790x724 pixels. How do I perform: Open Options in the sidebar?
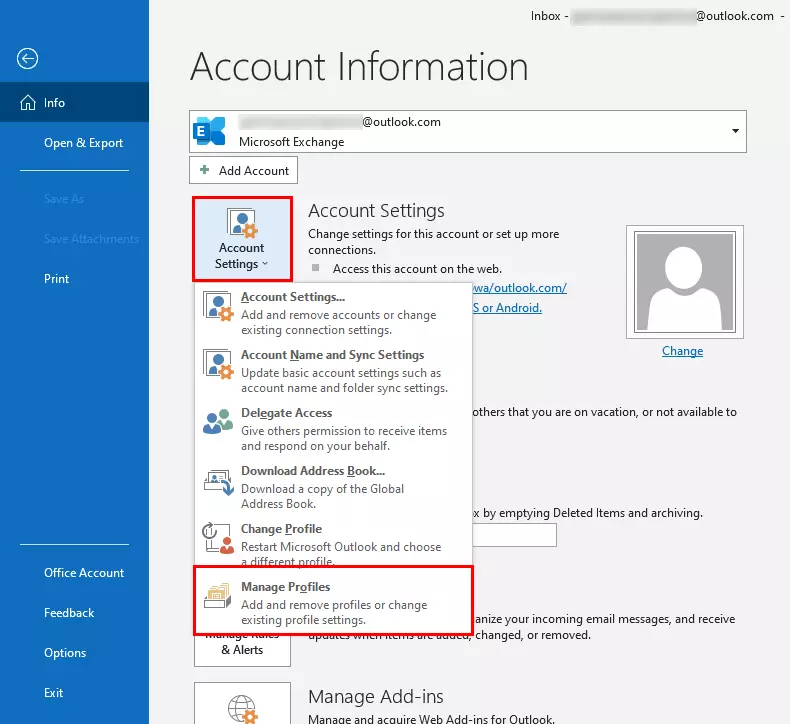[75, 652]
